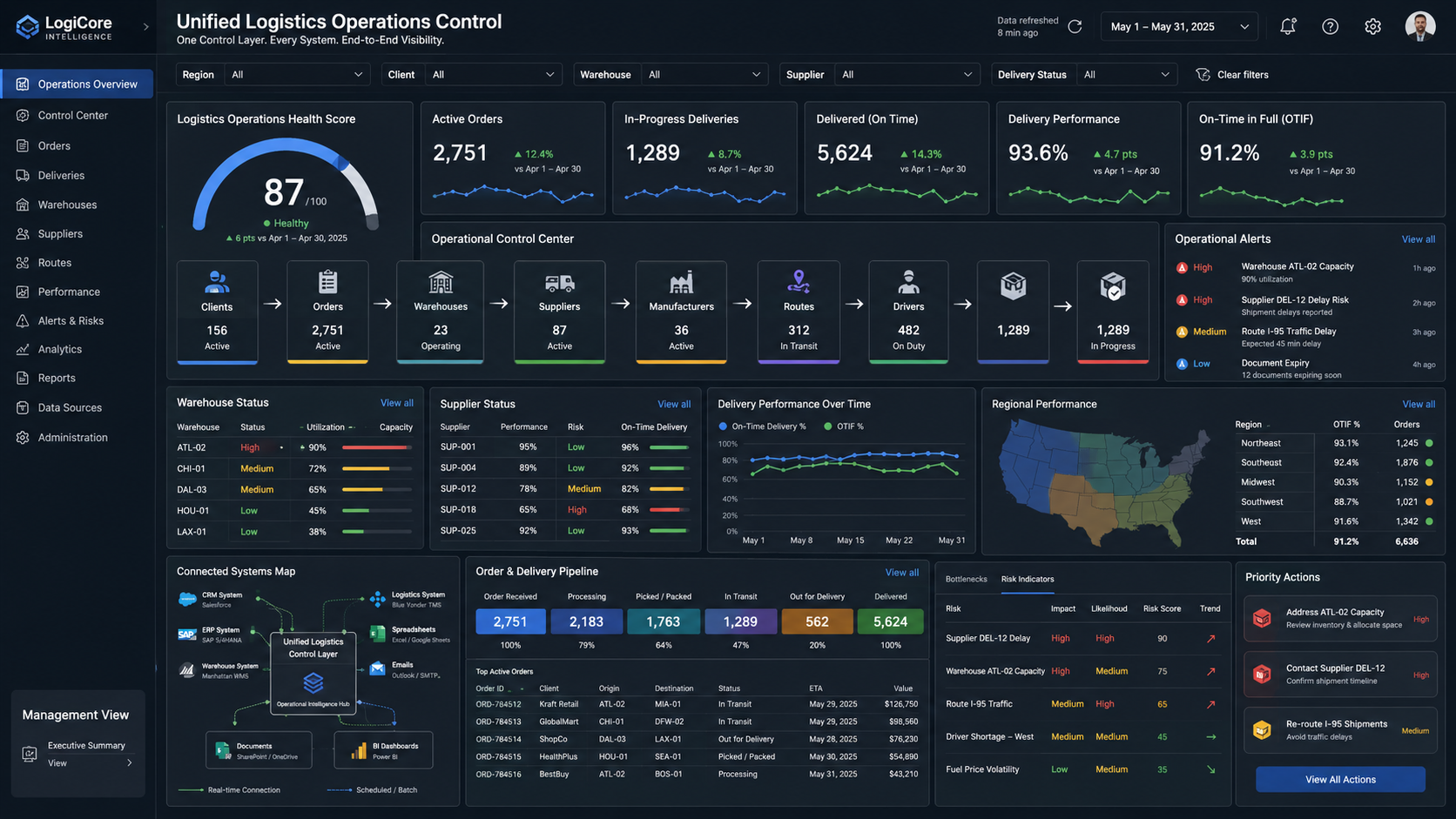Open the notifications bell
Viewport: 1456px width, 819px height.
coord(1288,26)
